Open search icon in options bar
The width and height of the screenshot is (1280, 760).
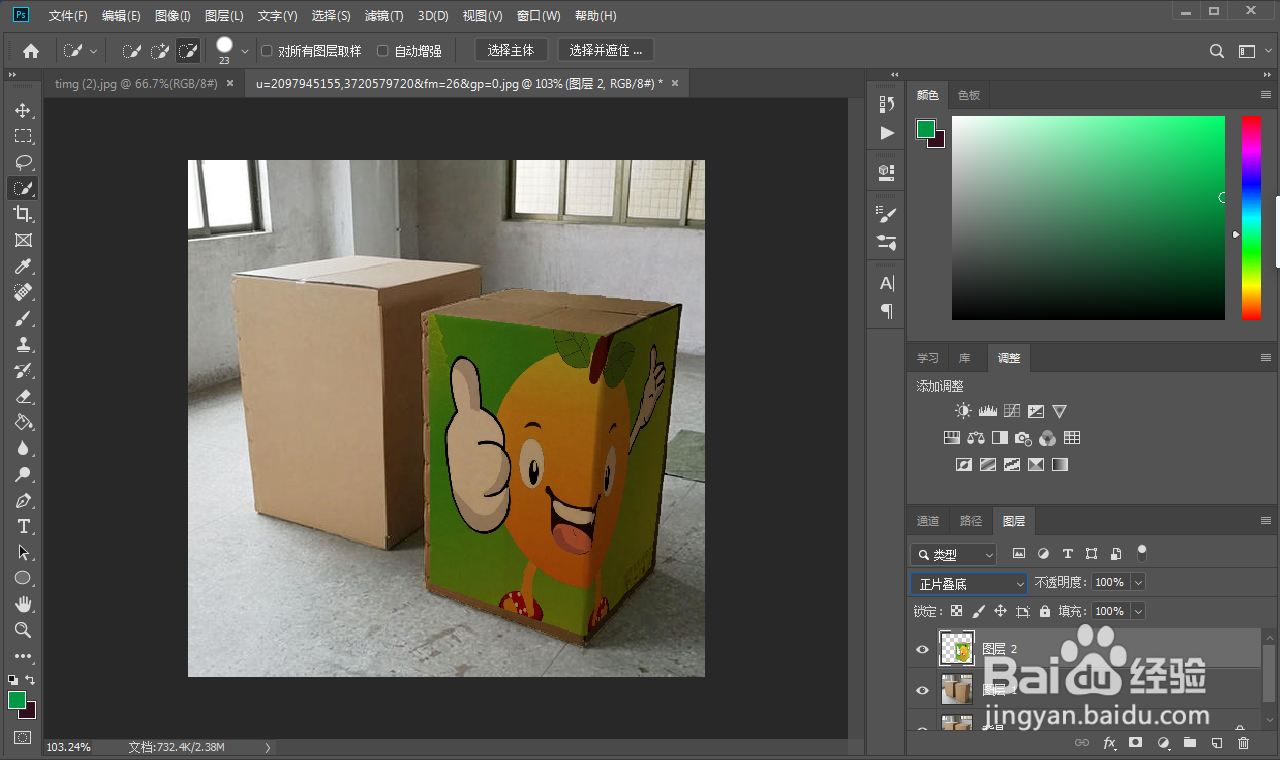pos(1217,51)
